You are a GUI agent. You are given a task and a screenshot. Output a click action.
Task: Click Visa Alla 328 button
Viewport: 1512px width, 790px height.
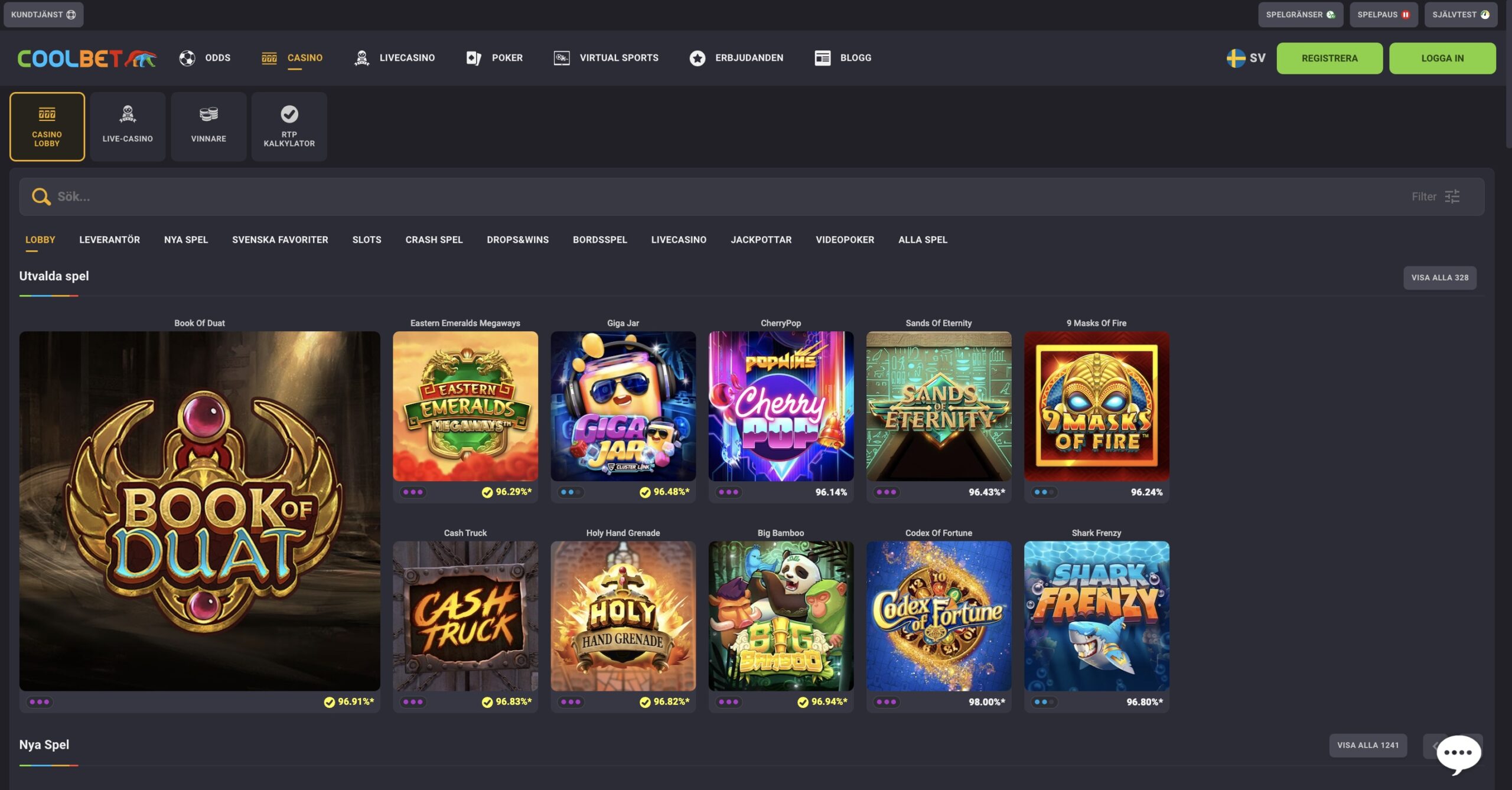tap(1439, 278)
